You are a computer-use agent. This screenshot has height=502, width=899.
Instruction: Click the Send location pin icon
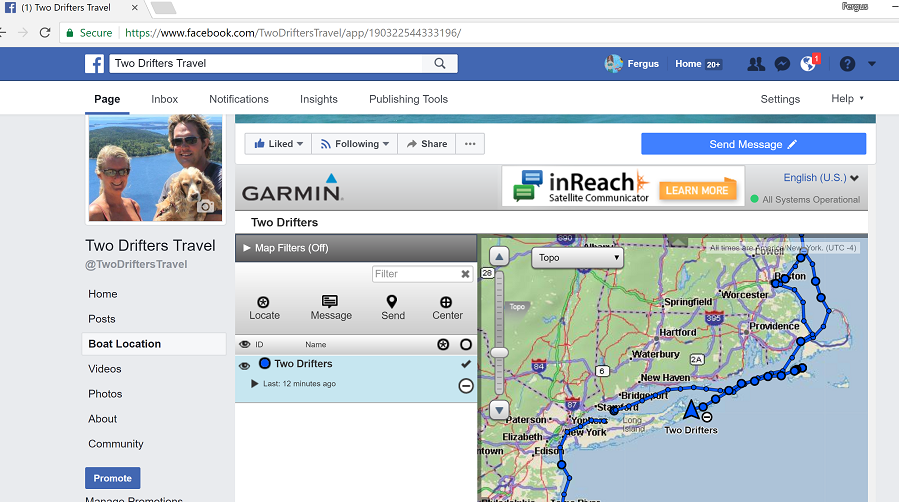click(x=392, y=301)
